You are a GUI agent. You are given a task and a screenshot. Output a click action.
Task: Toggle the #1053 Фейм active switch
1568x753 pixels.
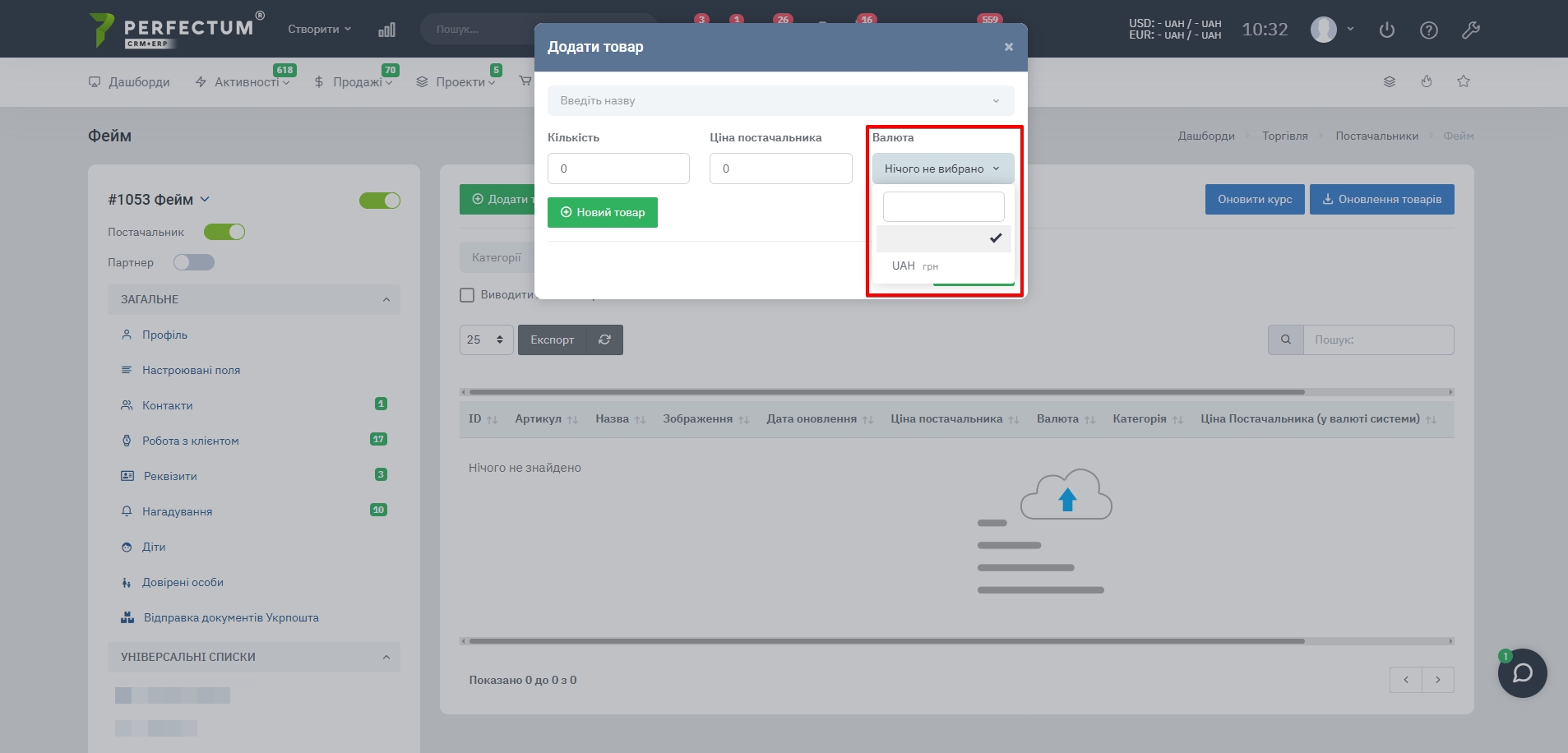tap(379, 201)
